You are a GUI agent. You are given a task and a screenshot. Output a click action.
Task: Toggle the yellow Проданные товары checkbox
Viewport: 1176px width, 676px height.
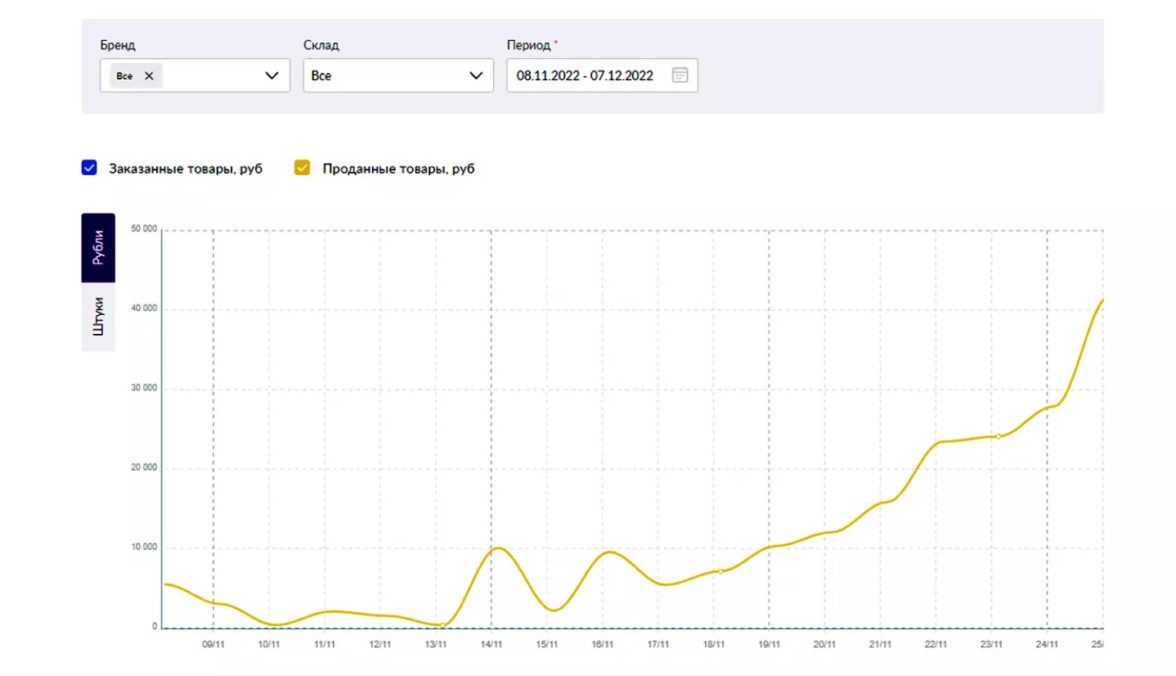[x=302, y=168]
